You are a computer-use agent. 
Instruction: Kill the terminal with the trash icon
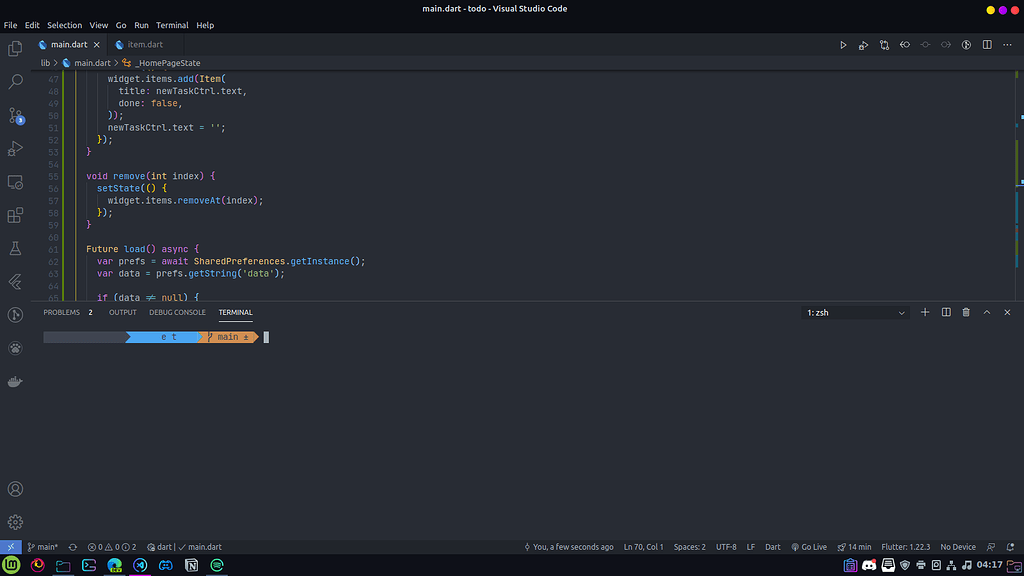965,312
